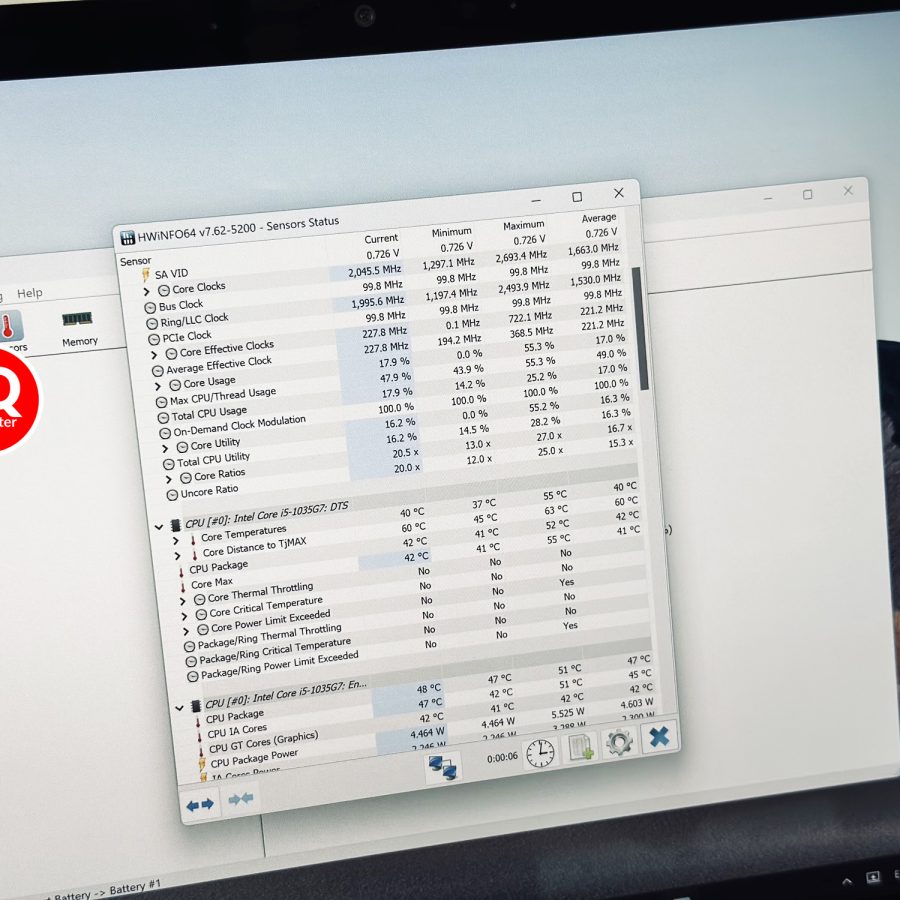Screen dimensions: 900x900
Task: Click the PCIe Clock sensor icon
Action: [154, 339]
